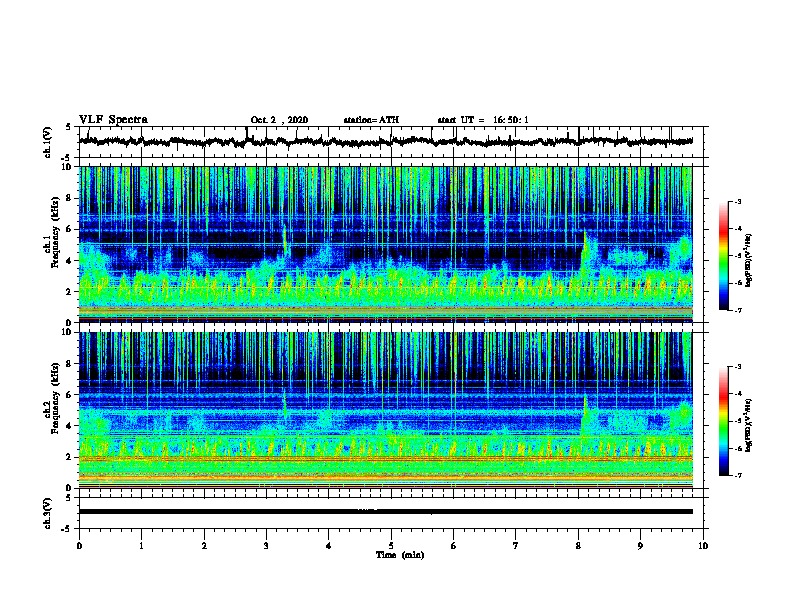Click the ch.2 "Frequency (kHz)" axis label

(x=55, y=398)
